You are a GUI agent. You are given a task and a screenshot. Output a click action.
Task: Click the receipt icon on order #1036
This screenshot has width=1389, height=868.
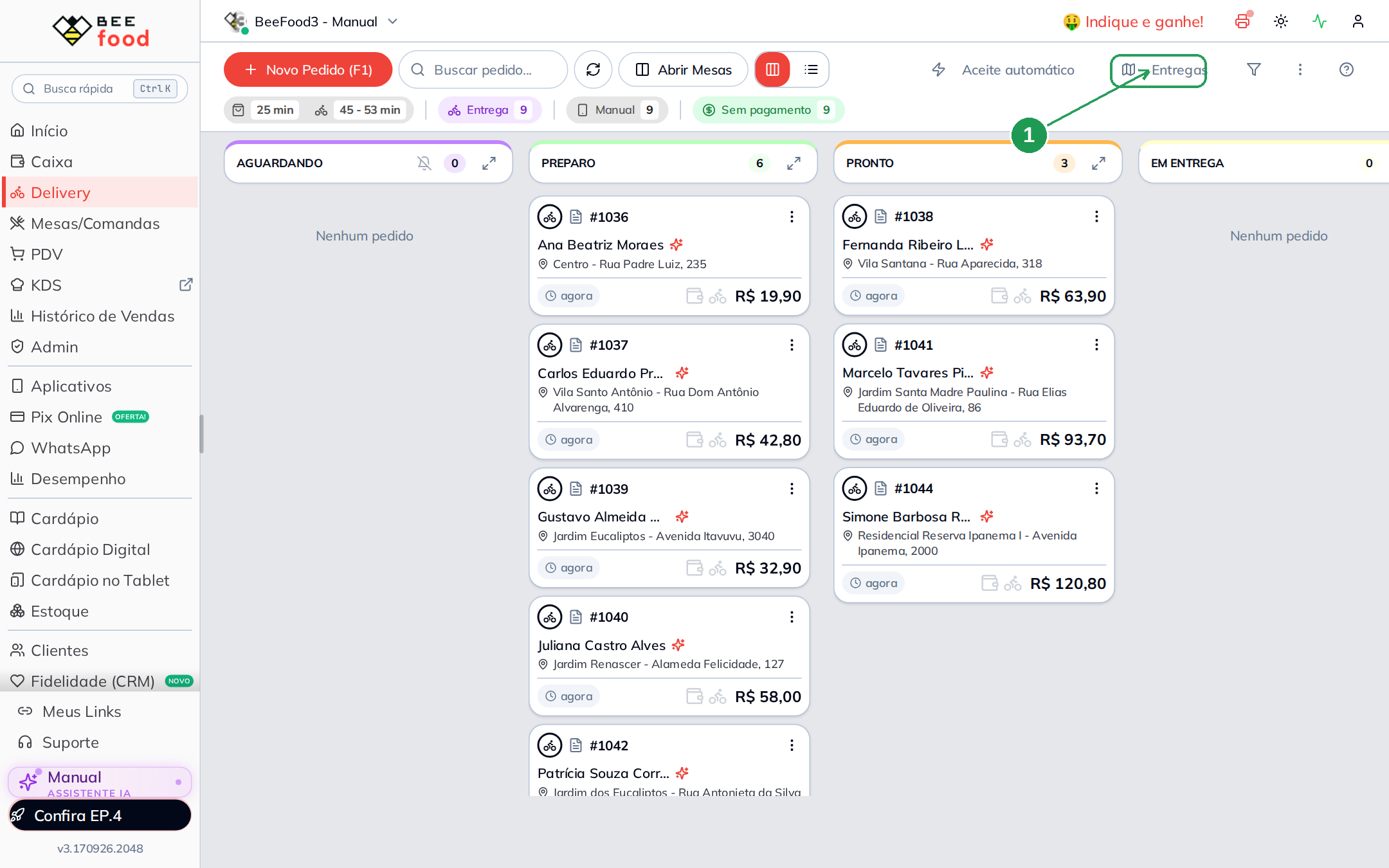[x=576, y=217]
